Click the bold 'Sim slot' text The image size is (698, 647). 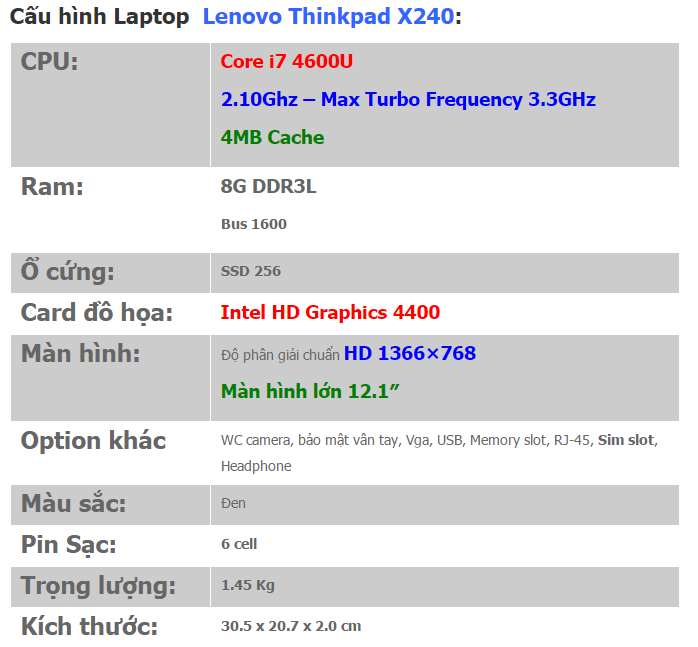[x=626, y=440]
